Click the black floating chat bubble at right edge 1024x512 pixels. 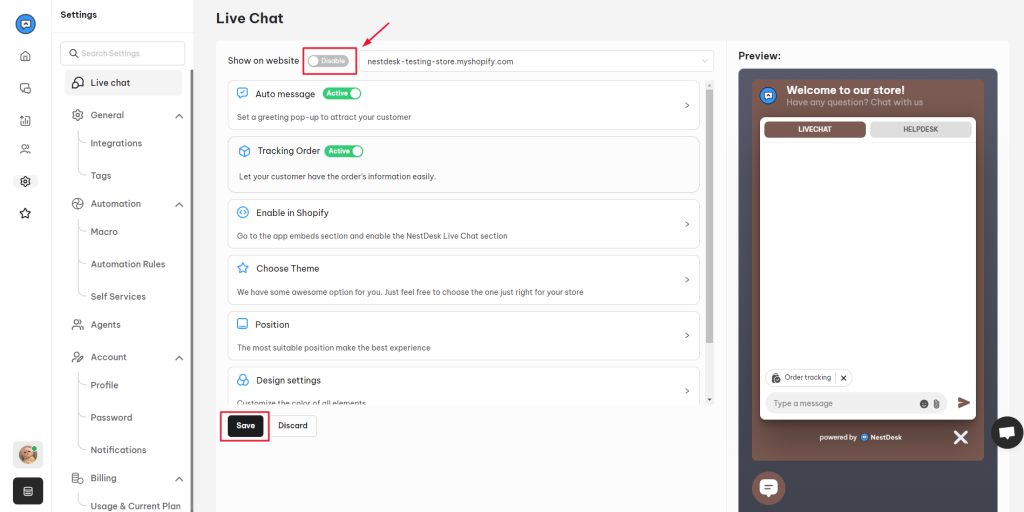tap(1007, 432)
